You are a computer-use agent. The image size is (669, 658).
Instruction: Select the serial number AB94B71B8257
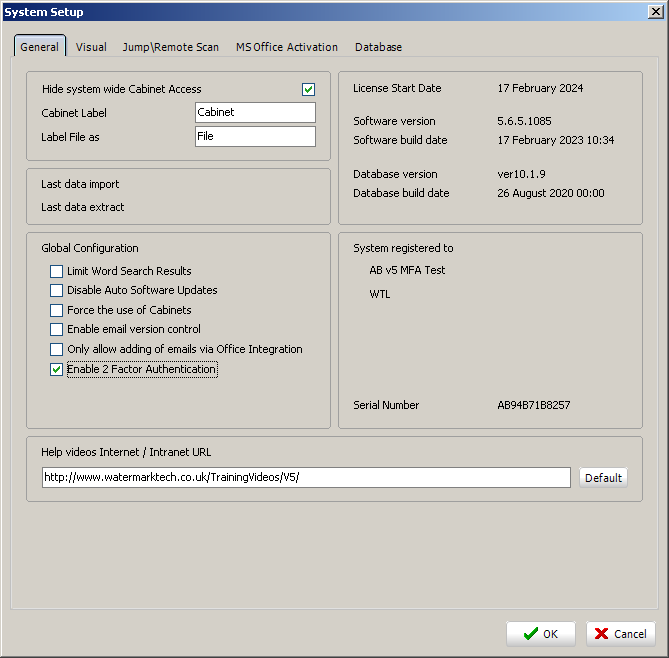(x=534, y=405)
